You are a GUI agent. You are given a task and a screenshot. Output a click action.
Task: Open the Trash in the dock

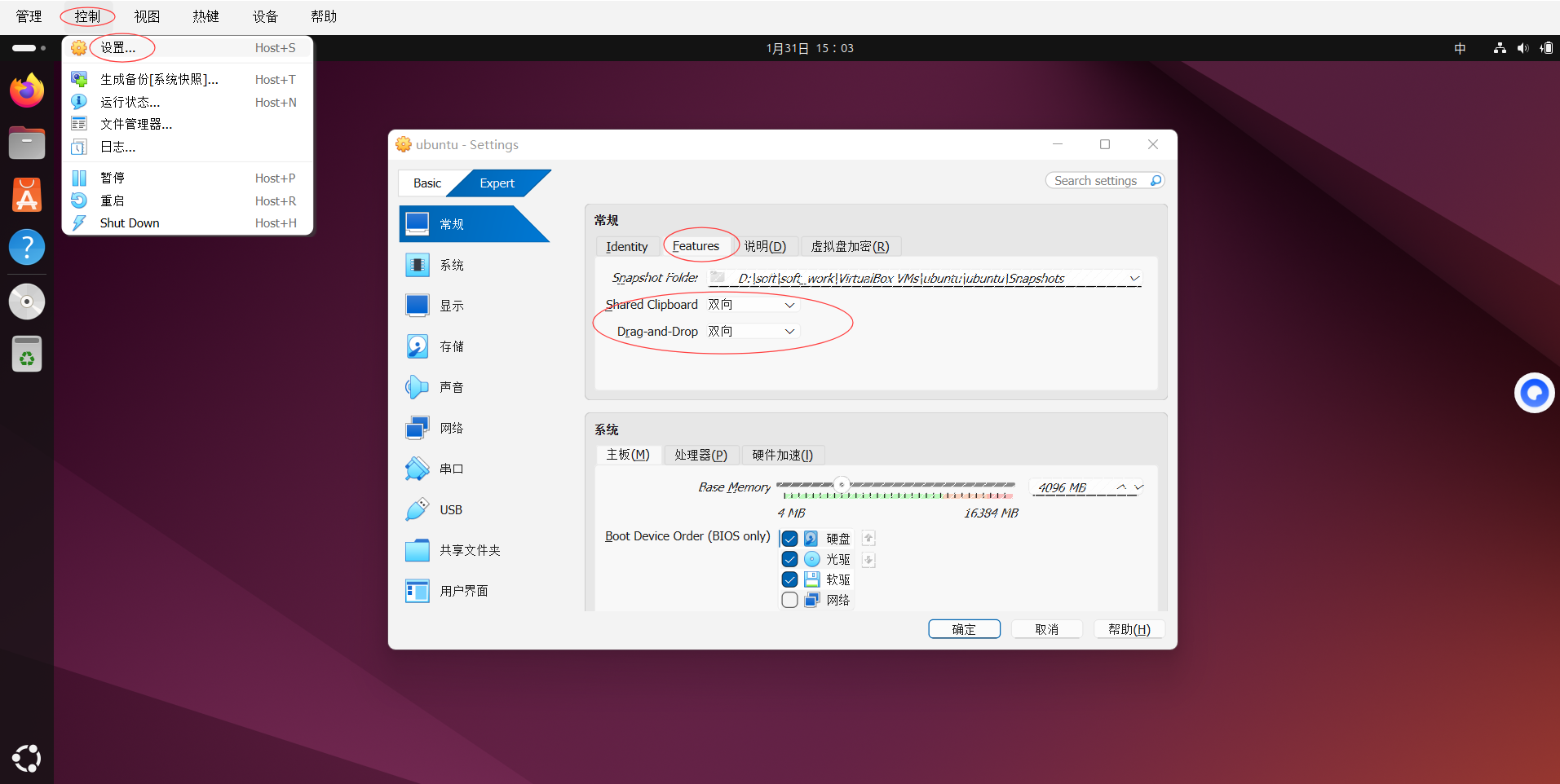(x=27, y=354)
